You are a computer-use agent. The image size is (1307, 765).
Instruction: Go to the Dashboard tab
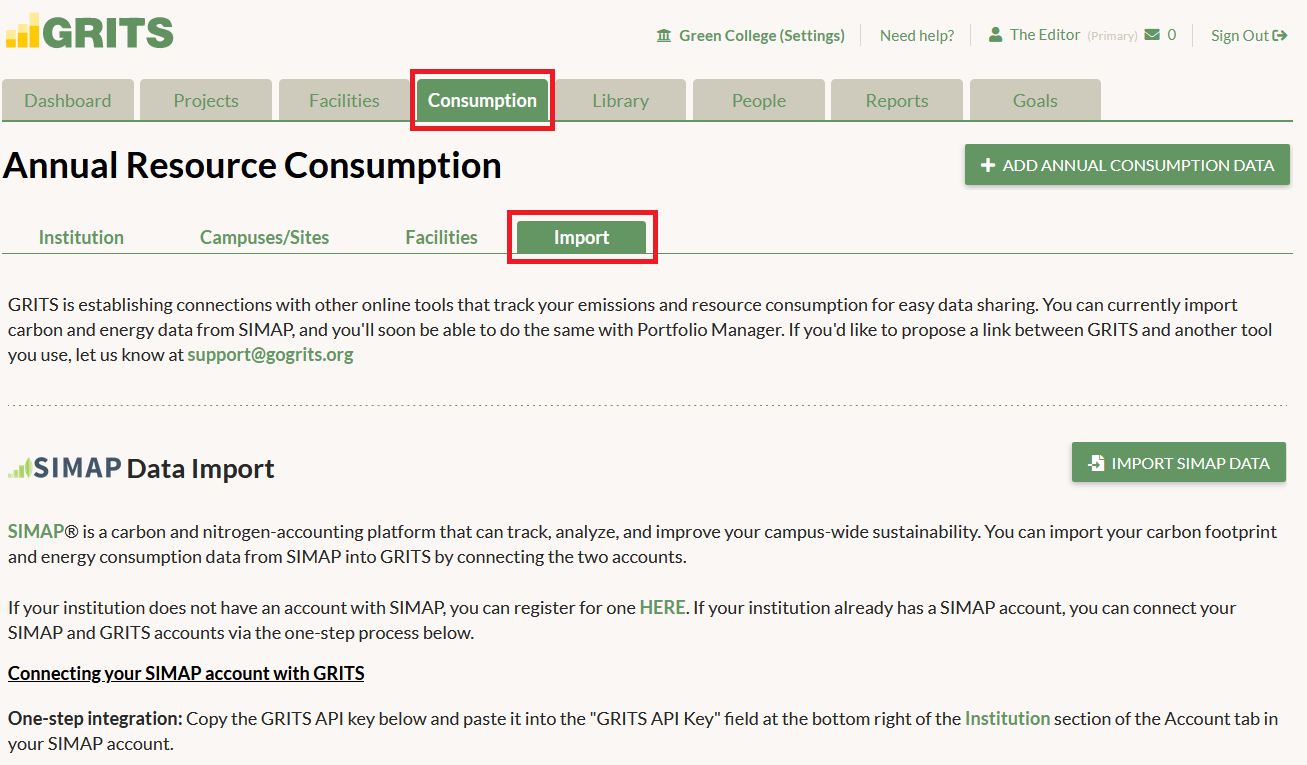pyautogui.click(x=68, y=100)
